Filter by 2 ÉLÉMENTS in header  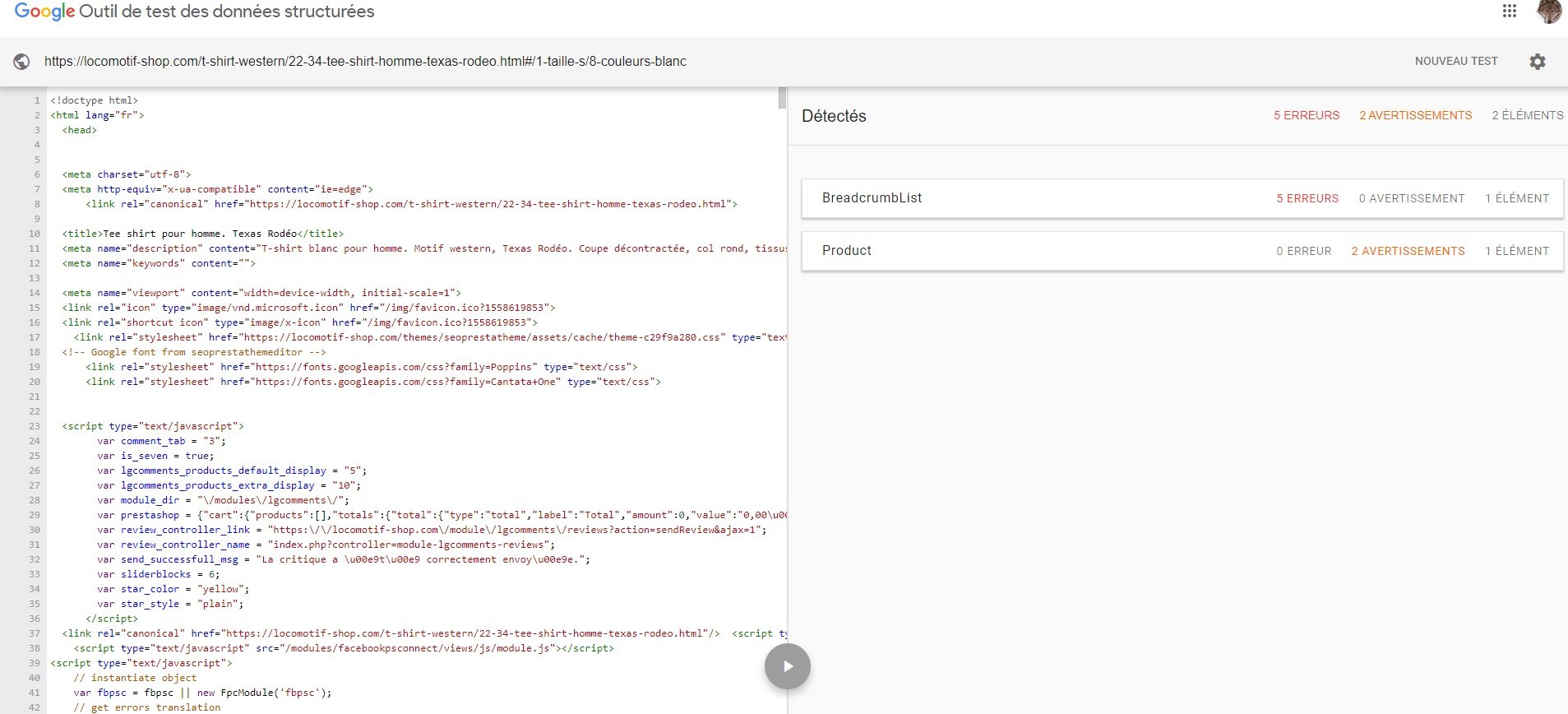[x=1528, y=116]
